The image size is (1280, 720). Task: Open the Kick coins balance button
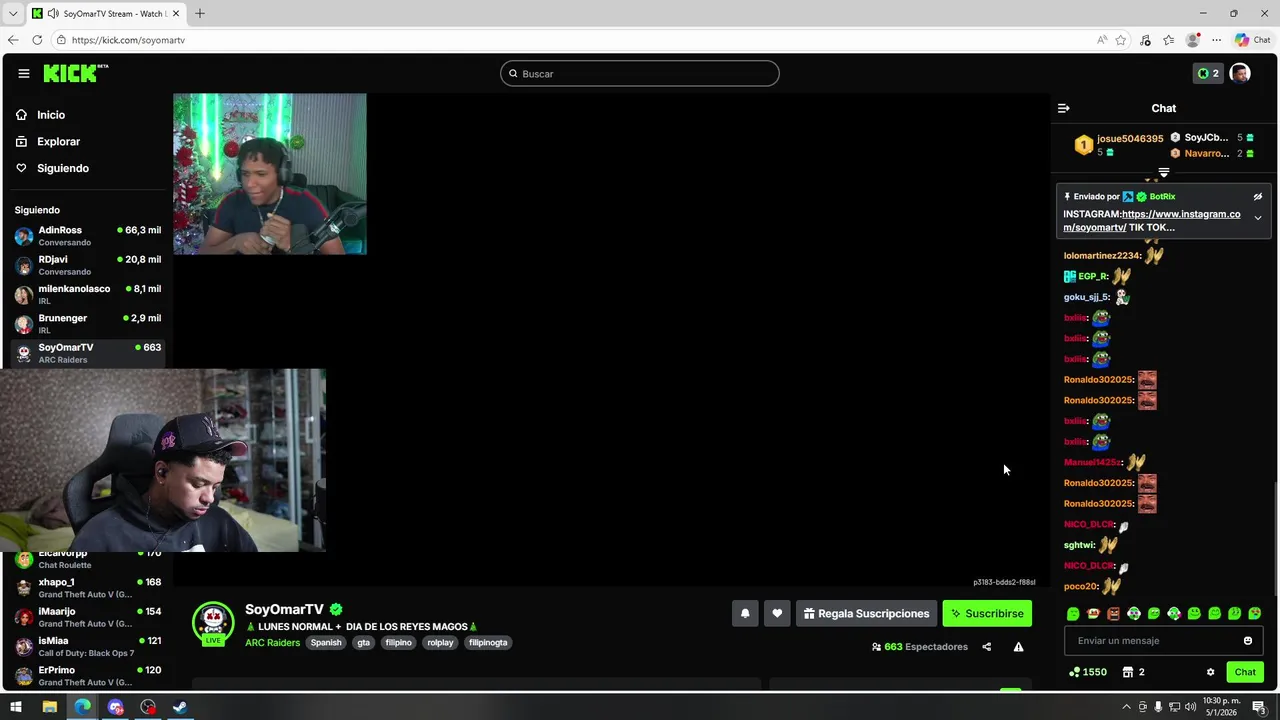click(1208, 73)
